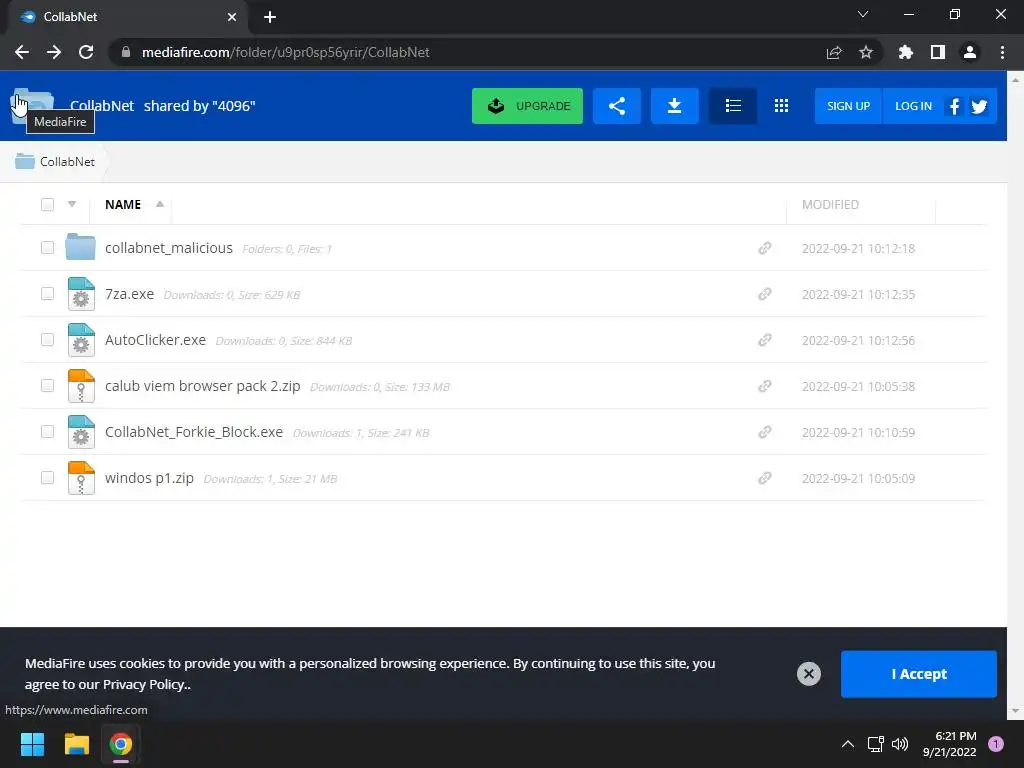
Task: Open Windows Start menu
Action: coord(32,744)
